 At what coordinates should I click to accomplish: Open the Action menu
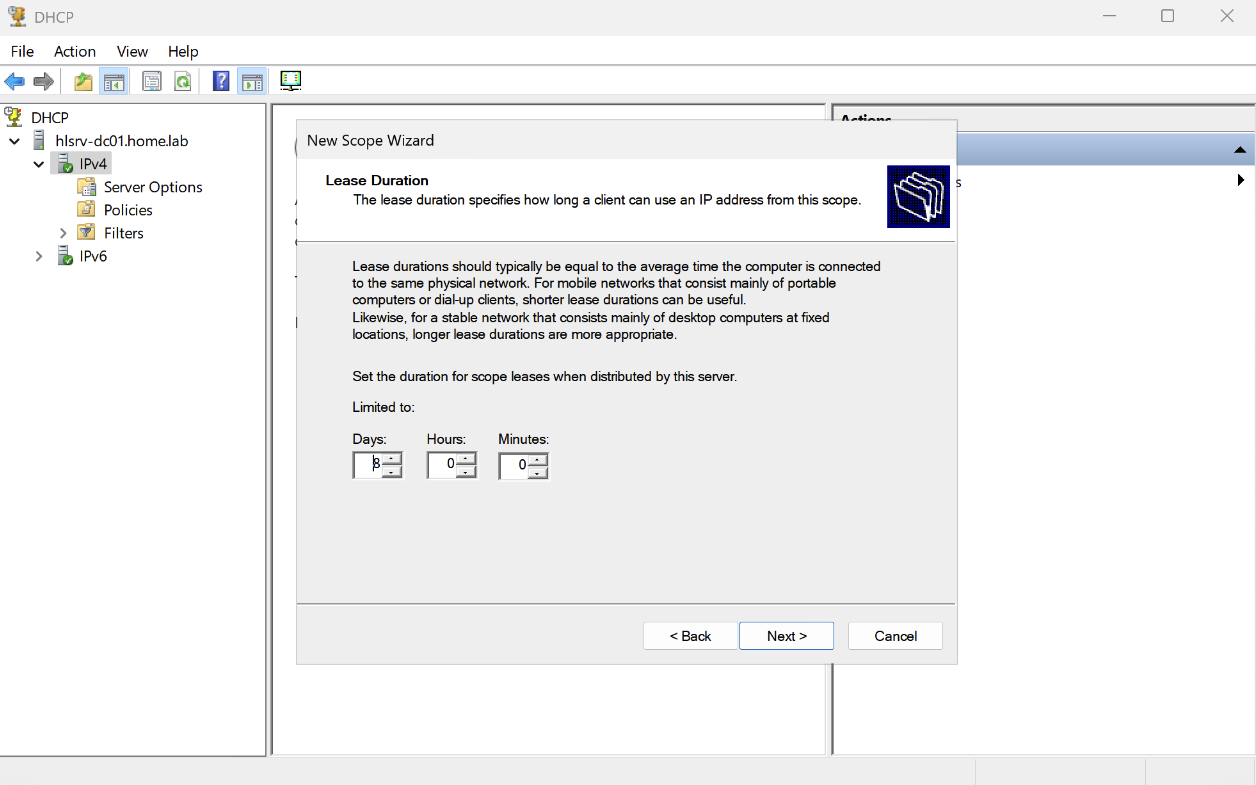click(75, 51)
